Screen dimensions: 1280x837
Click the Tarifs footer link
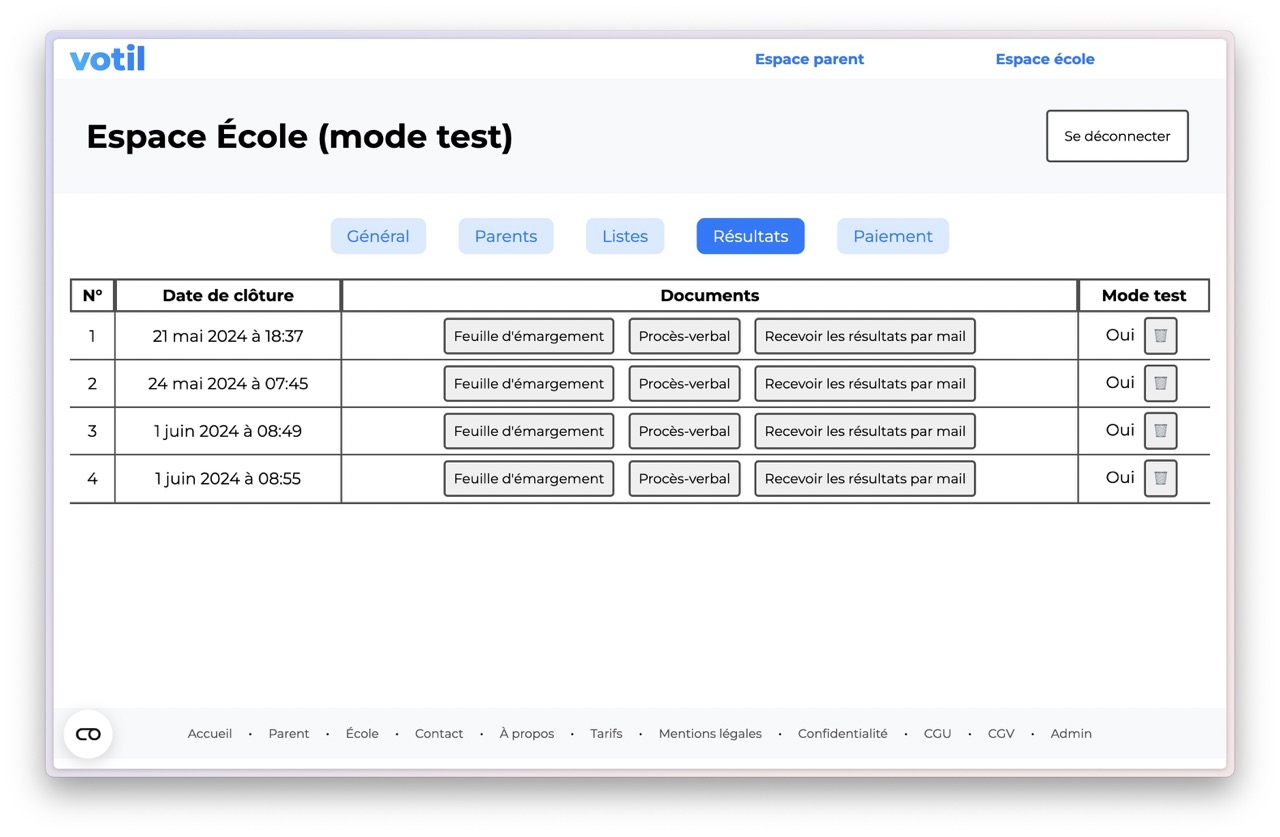[606, 733]
